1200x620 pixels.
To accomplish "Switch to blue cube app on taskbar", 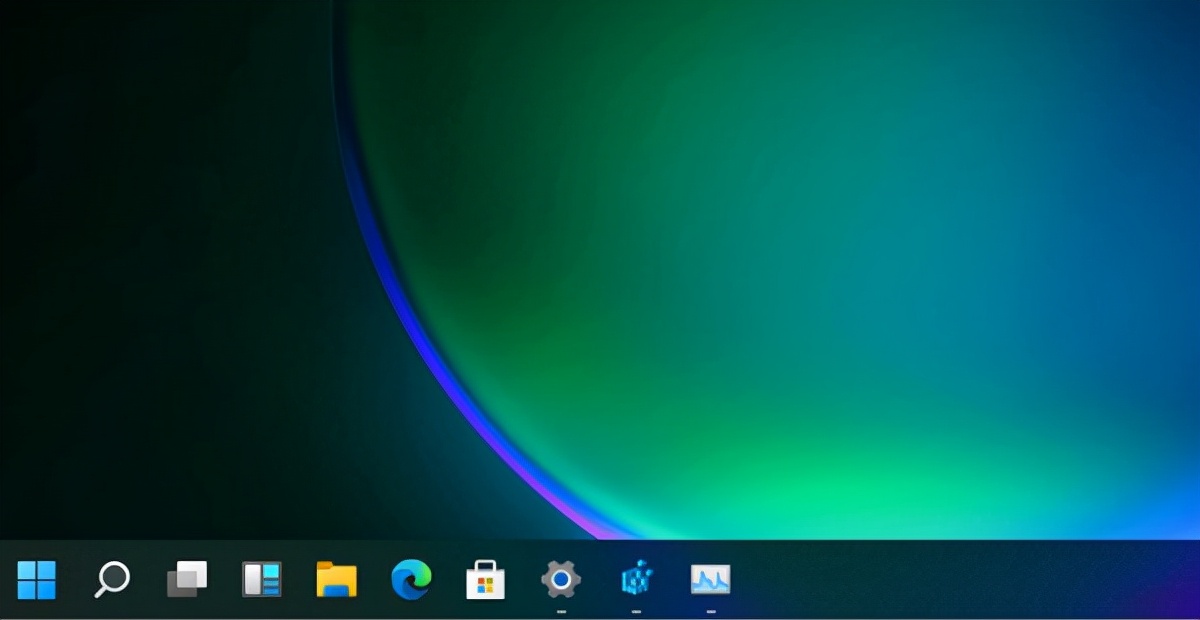I will point(636,579).
